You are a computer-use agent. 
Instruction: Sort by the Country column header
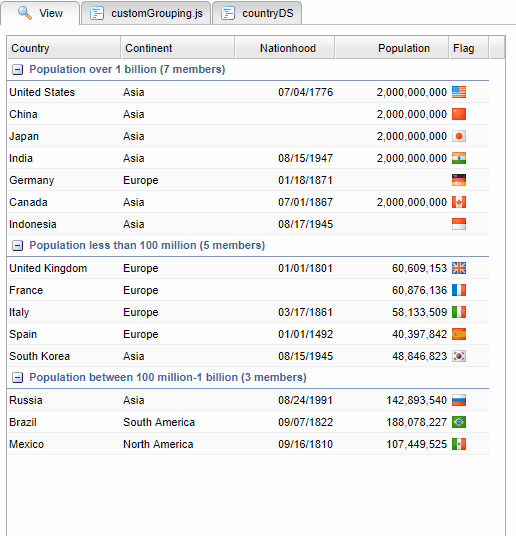pyautogui.click(x=64, y=48)
